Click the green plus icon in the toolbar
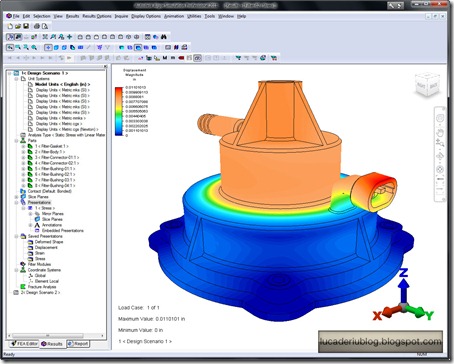This screenshot has height=364, width=454. [69, 37]
